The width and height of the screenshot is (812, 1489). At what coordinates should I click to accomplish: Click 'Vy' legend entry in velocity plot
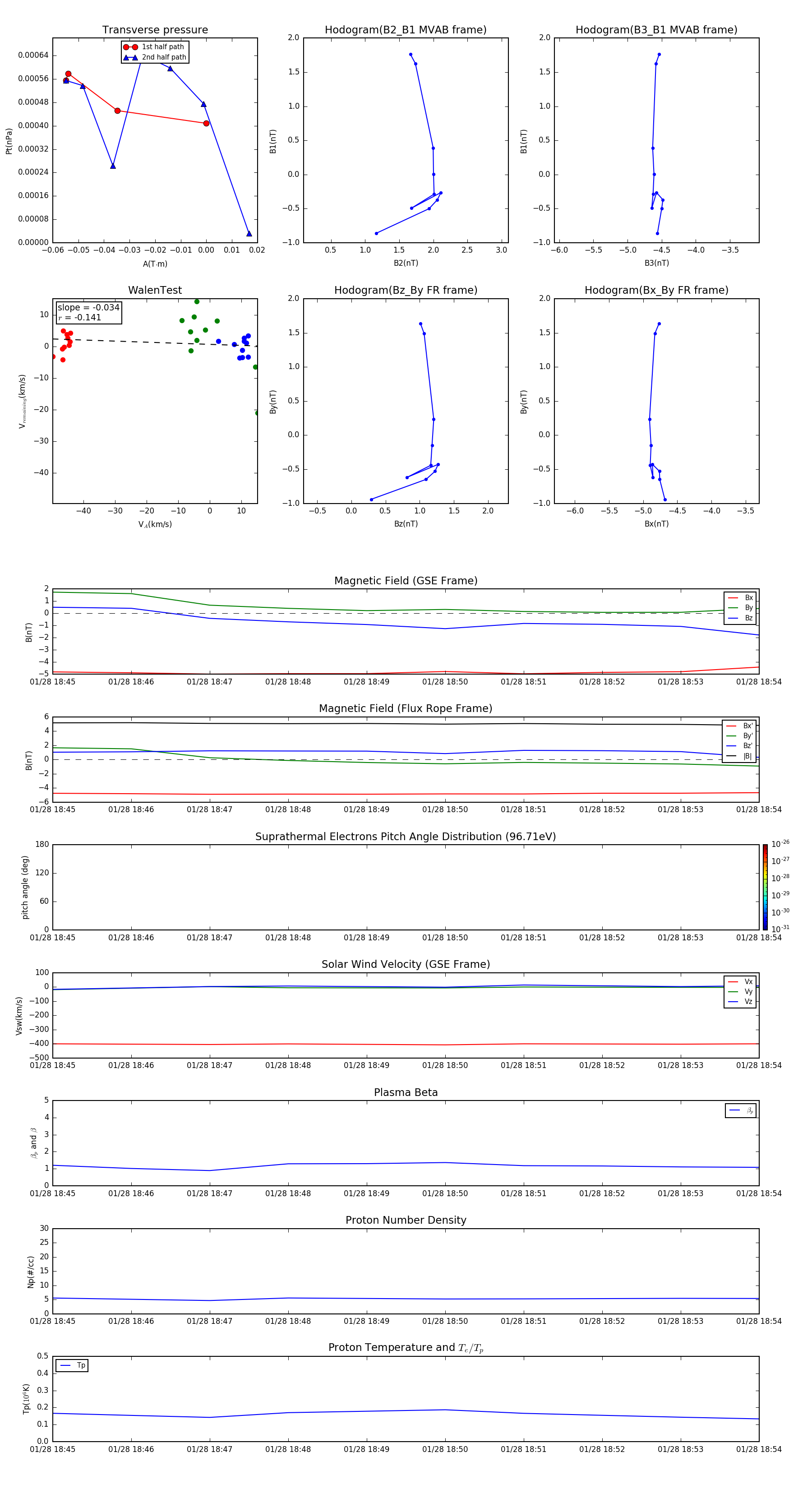(740, 992)
